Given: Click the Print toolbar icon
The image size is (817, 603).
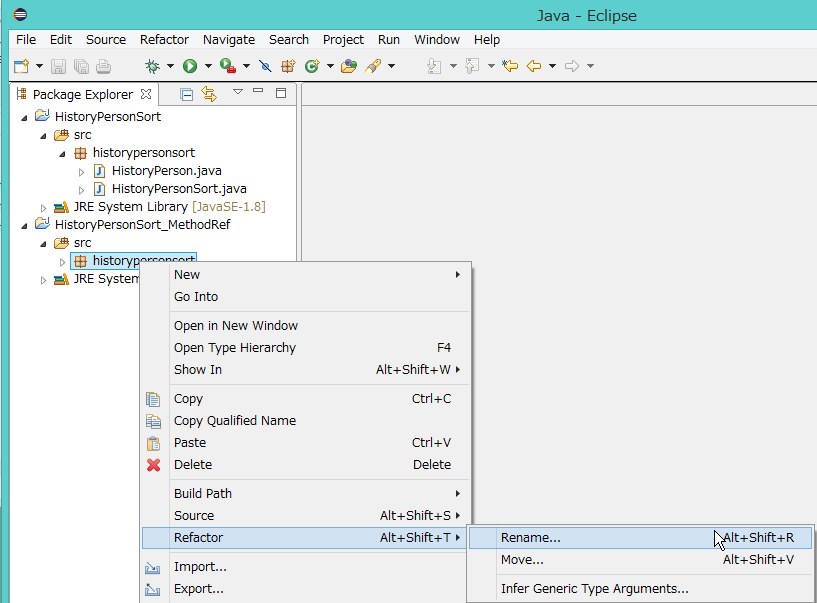Looking at the screenshot, I should (103, 66).
